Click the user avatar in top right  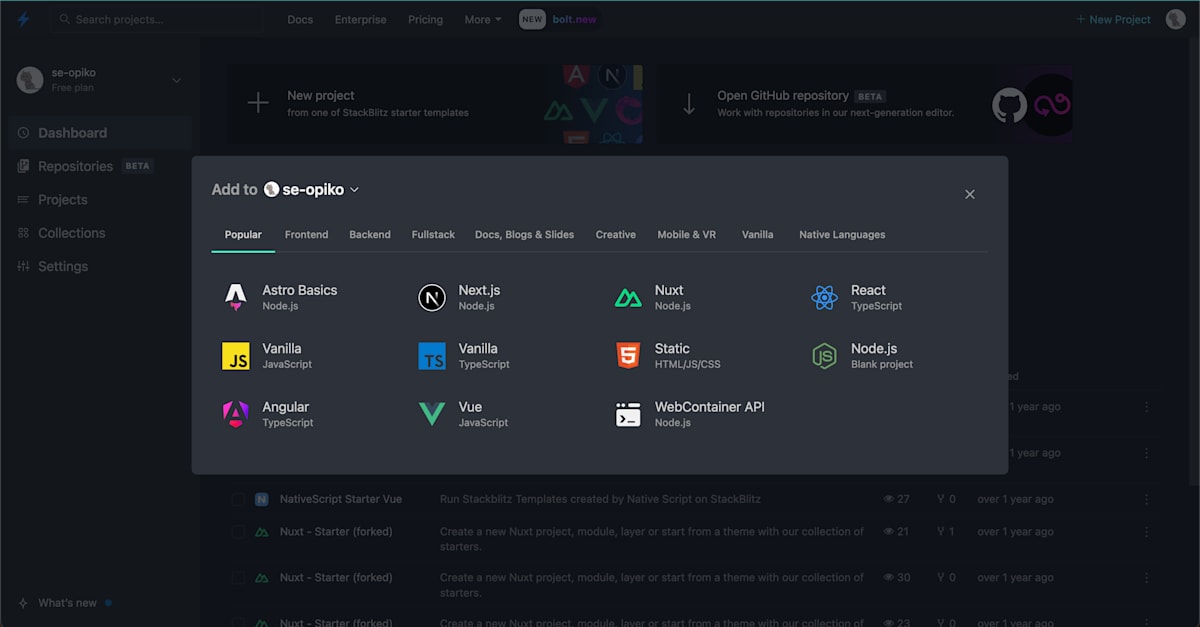click(x=1175, y=19)
